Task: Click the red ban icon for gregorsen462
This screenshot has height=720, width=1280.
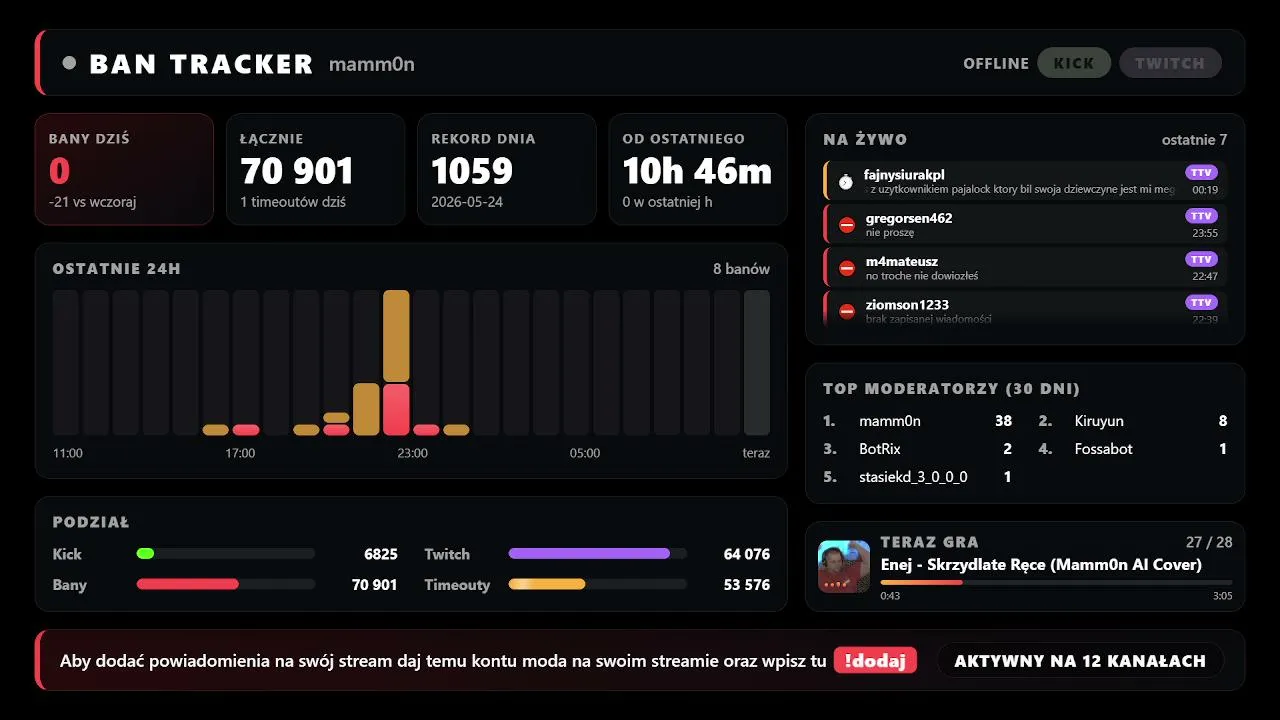Action: [847, 225]
